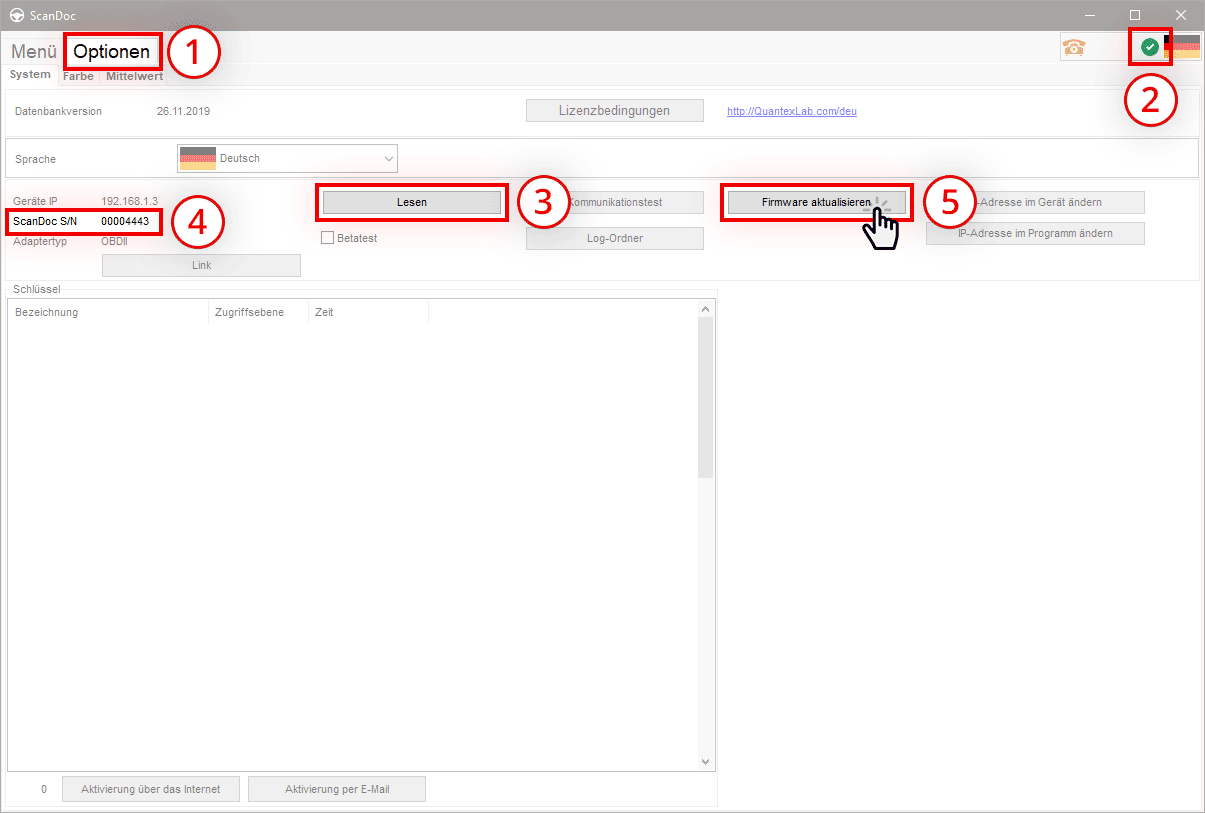Open the Mittelwert tab
Viewport: 1205px width, 813px height.
(x=134, y=74)
